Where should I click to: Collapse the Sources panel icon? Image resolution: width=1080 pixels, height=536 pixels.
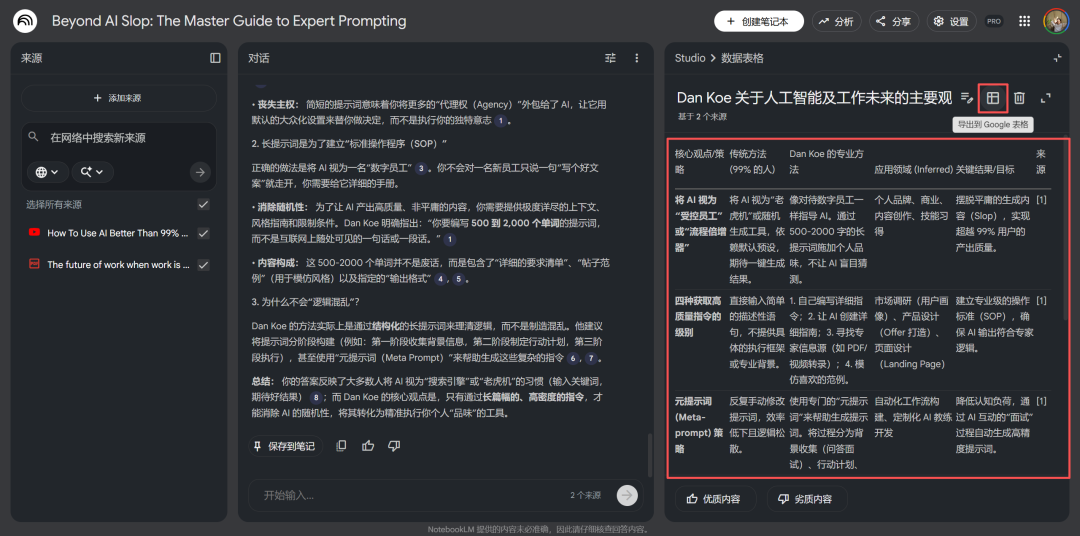[216, 58]
